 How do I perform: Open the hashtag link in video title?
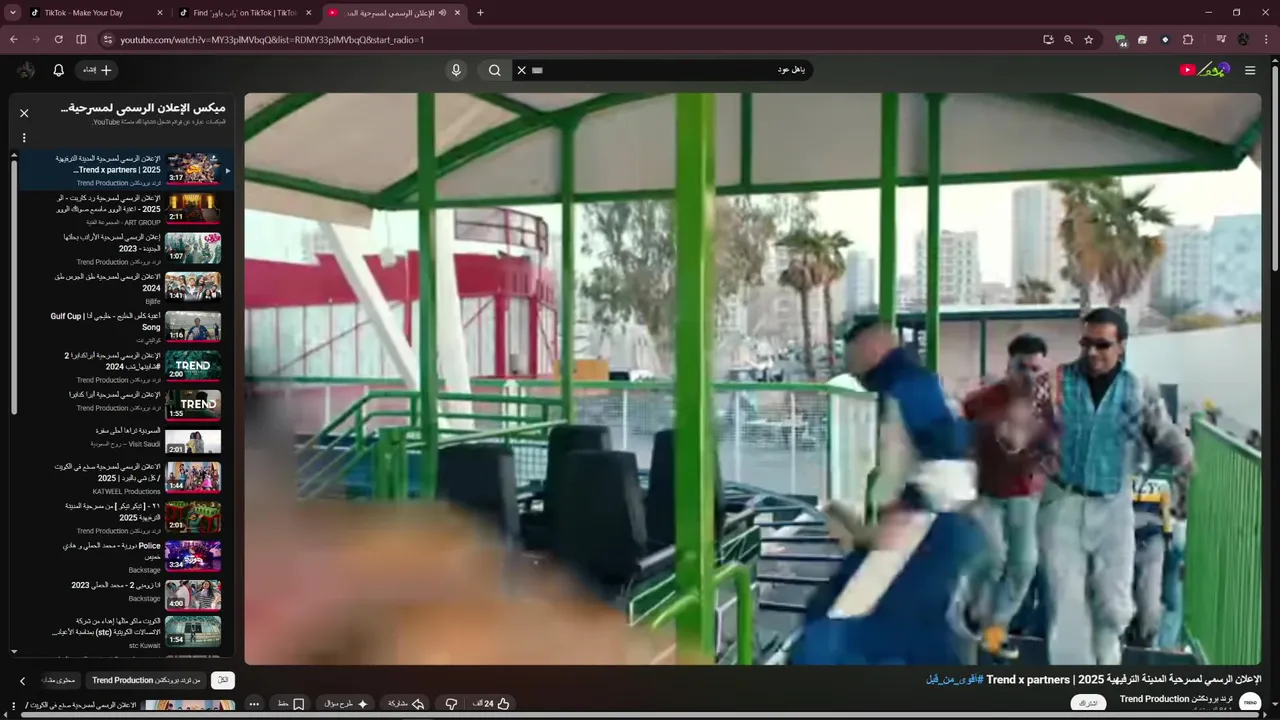tap(953, 679)
